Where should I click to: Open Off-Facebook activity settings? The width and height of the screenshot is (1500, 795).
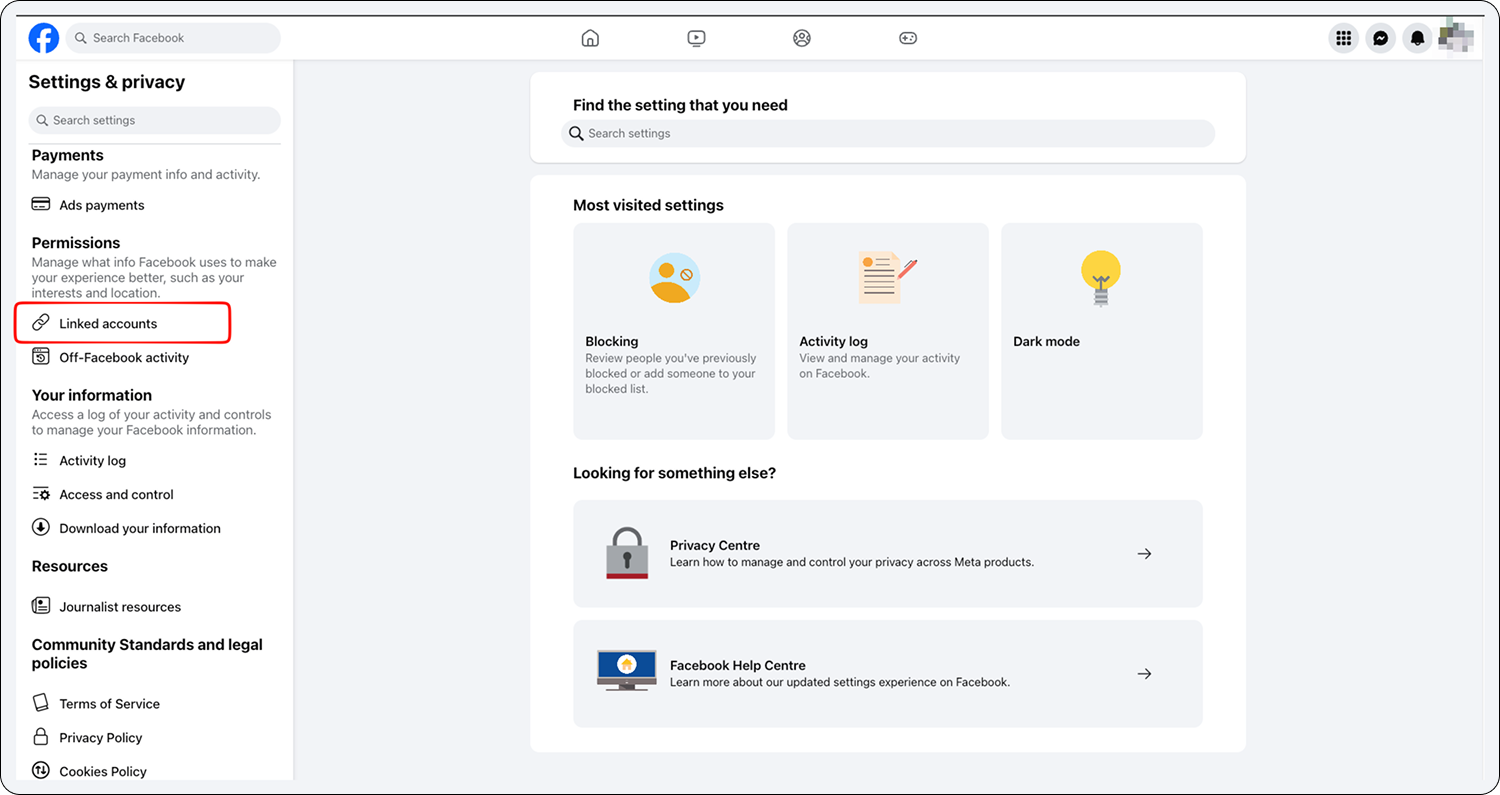pyautogui.click(x=124, y=357)
